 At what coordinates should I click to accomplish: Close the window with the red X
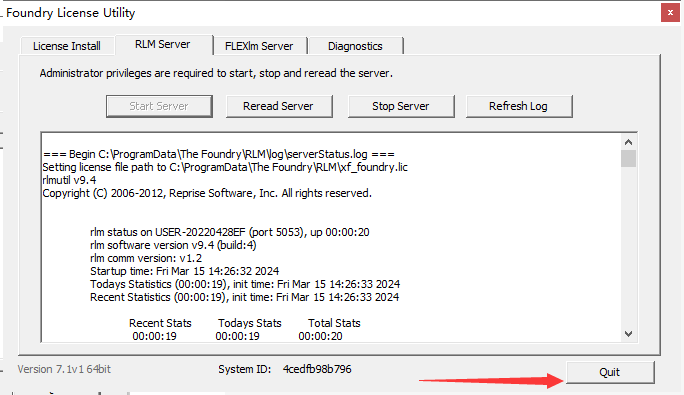click(670, 13)
